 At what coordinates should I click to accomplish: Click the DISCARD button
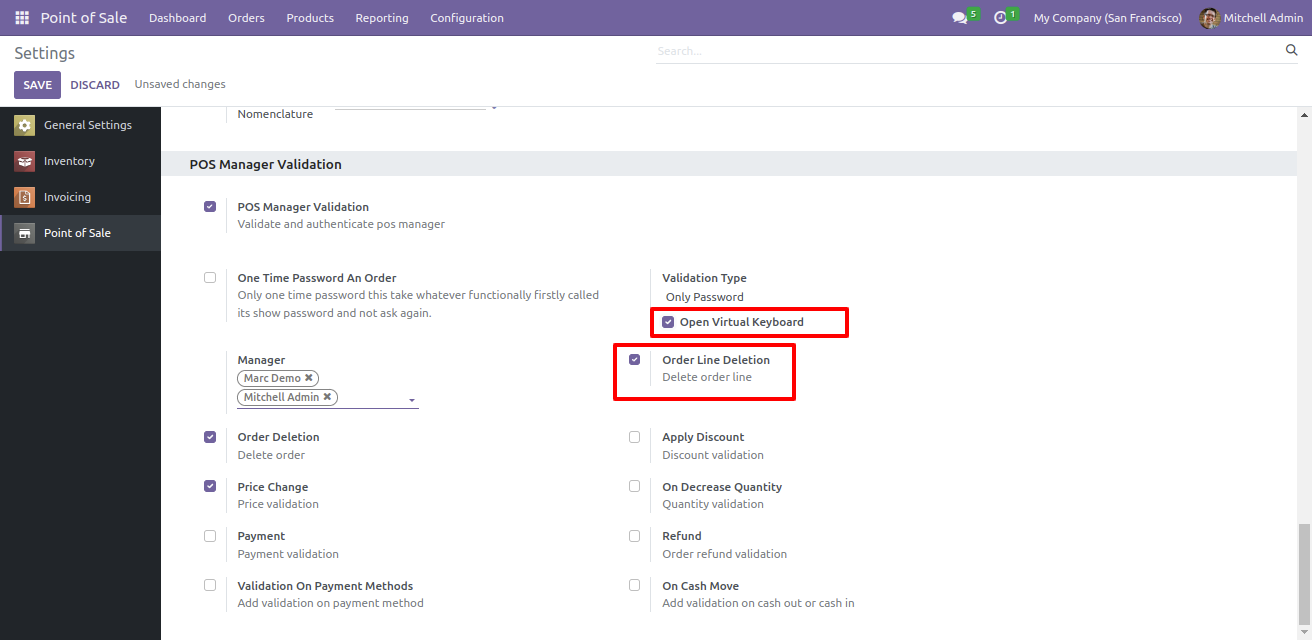click(x=95, y=85)
